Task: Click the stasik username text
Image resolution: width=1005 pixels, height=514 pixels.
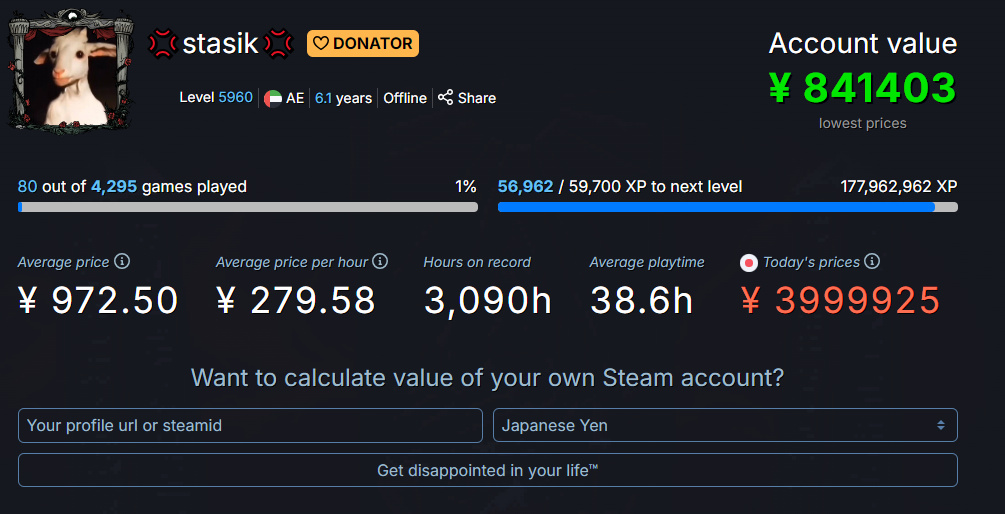Action: (x=220, y=44)
